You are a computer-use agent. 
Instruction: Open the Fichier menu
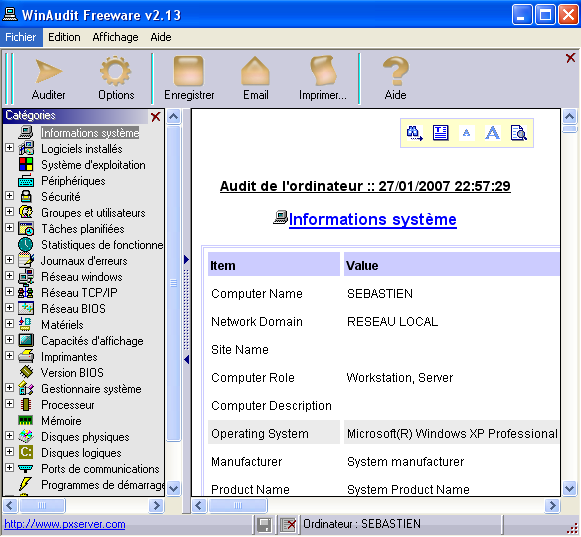click(21, 37)
